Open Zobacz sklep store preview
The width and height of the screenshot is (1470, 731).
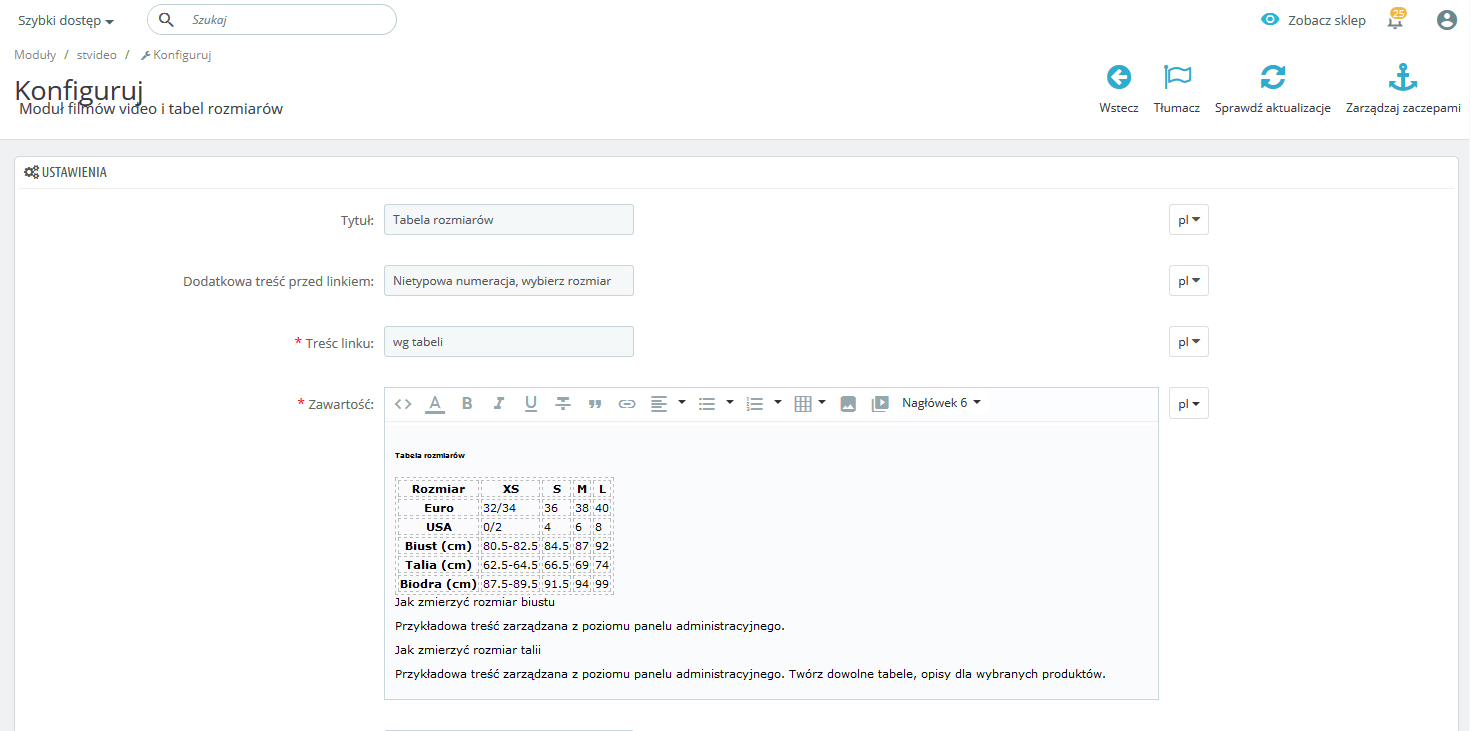(x=1313, y=20)
